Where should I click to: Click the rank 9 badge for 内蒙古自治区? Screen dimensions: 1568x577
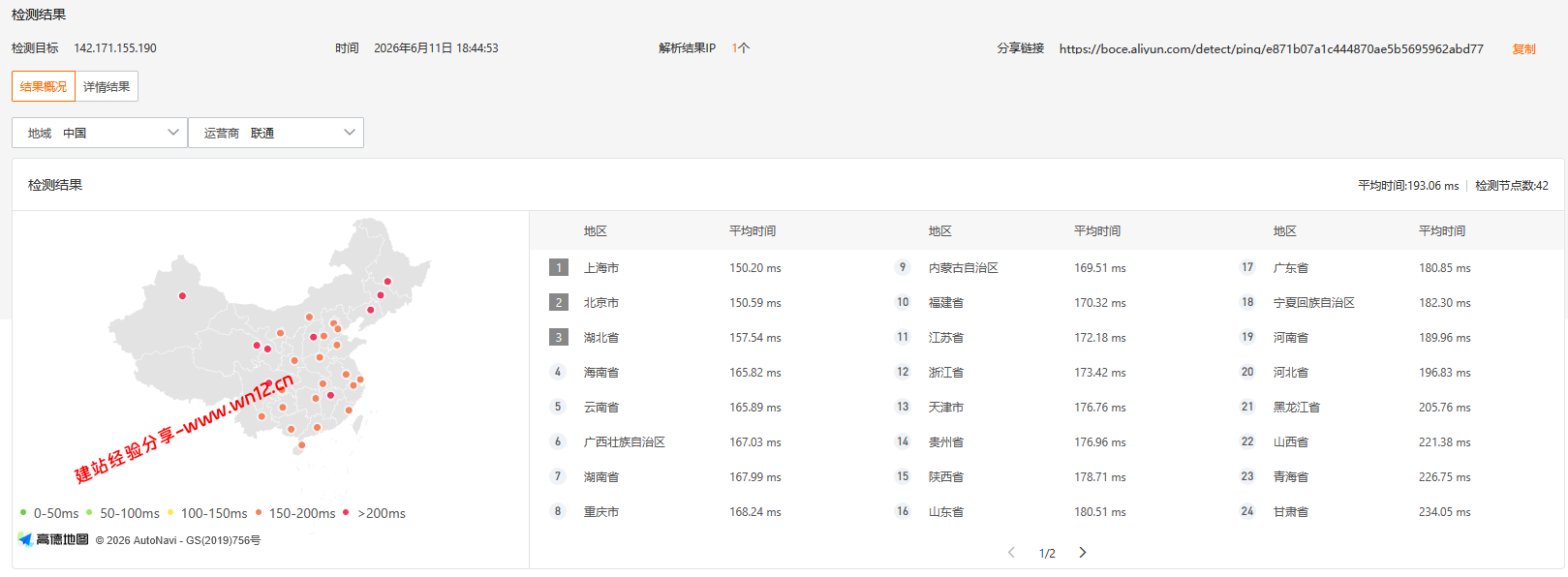(903, 267)
